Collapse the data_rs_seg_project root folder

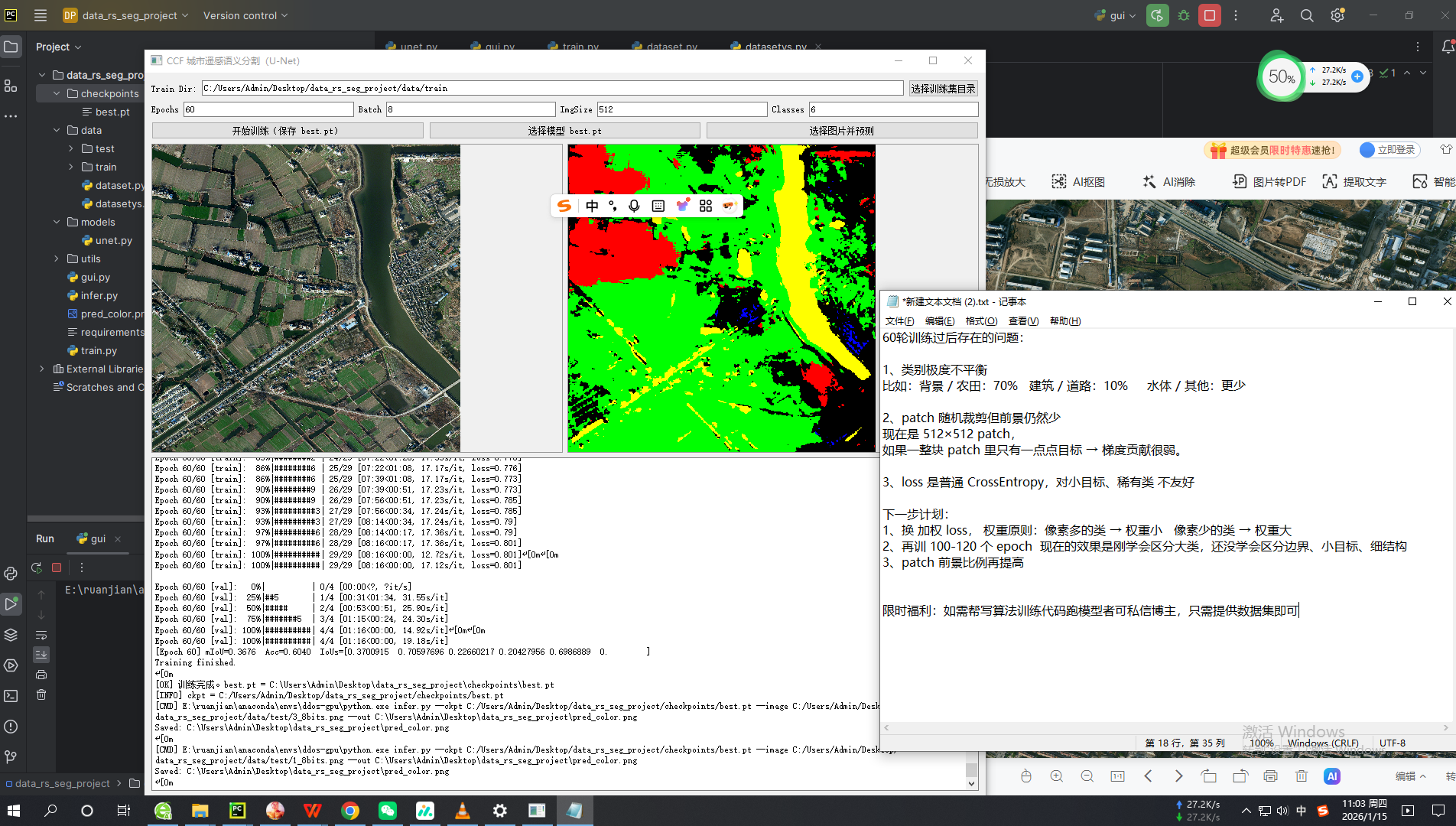click(42, 75)
